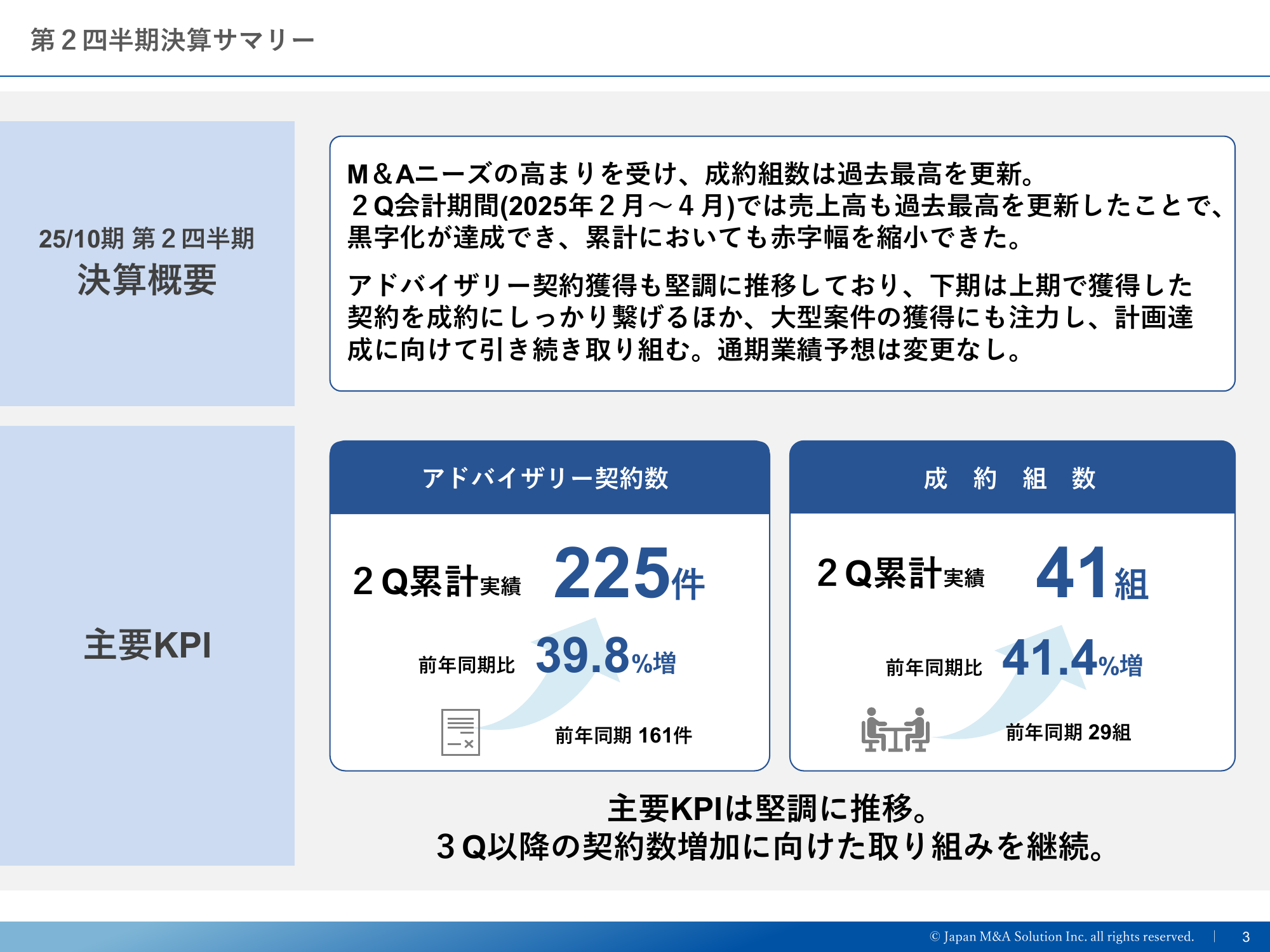The height and width of the screenshot is (952, 1270).
Task: Click the line starting 2Q会計期間(2025年2月～4月)
Action: coord(786,206)
